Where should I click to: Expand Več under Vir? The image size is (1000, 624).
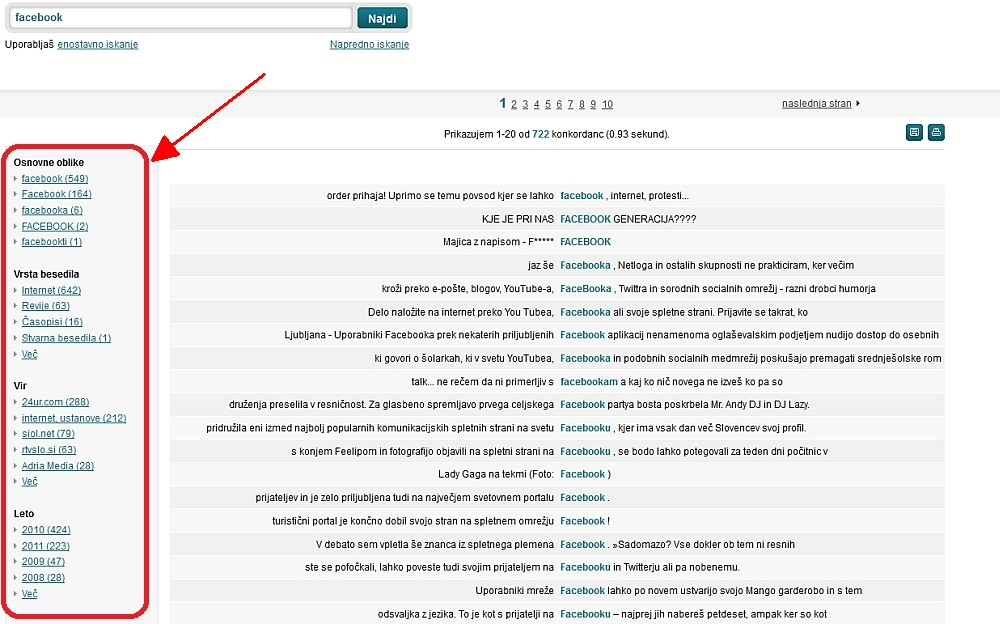(29, 482)
